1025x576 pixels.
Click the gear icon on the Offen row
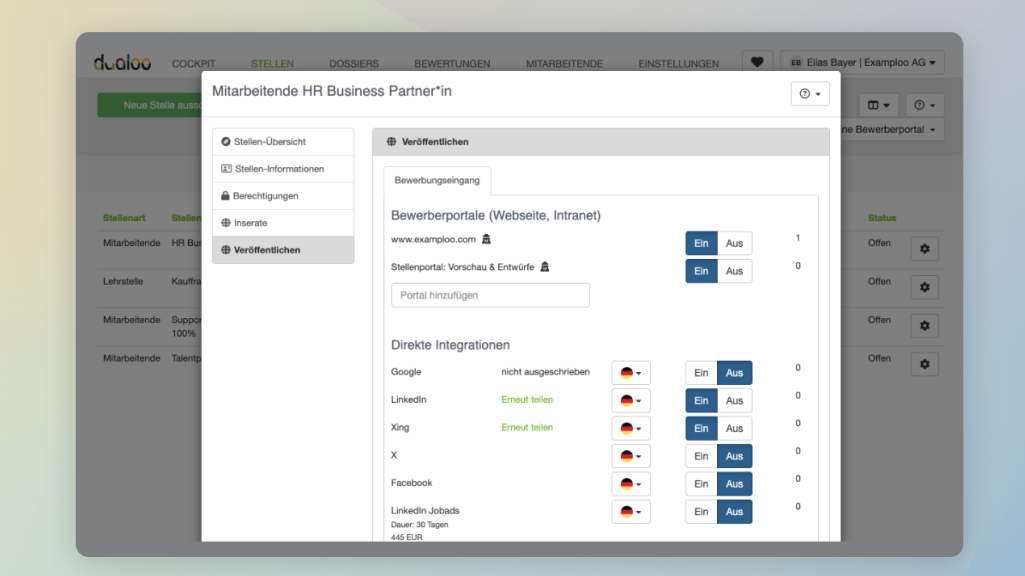coord(924,248)
